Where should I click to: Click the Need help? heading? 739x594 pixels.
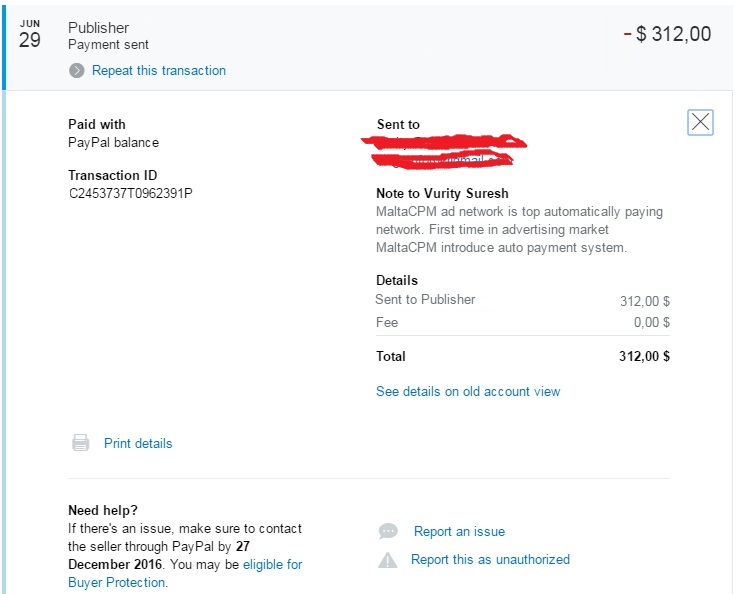click(103, 510)
